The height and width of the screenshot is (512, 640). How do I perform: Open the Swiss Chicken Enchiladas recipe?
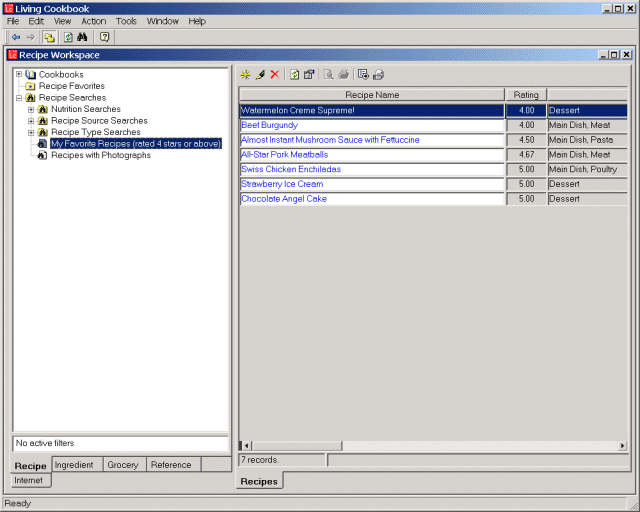tap(291, 169)
